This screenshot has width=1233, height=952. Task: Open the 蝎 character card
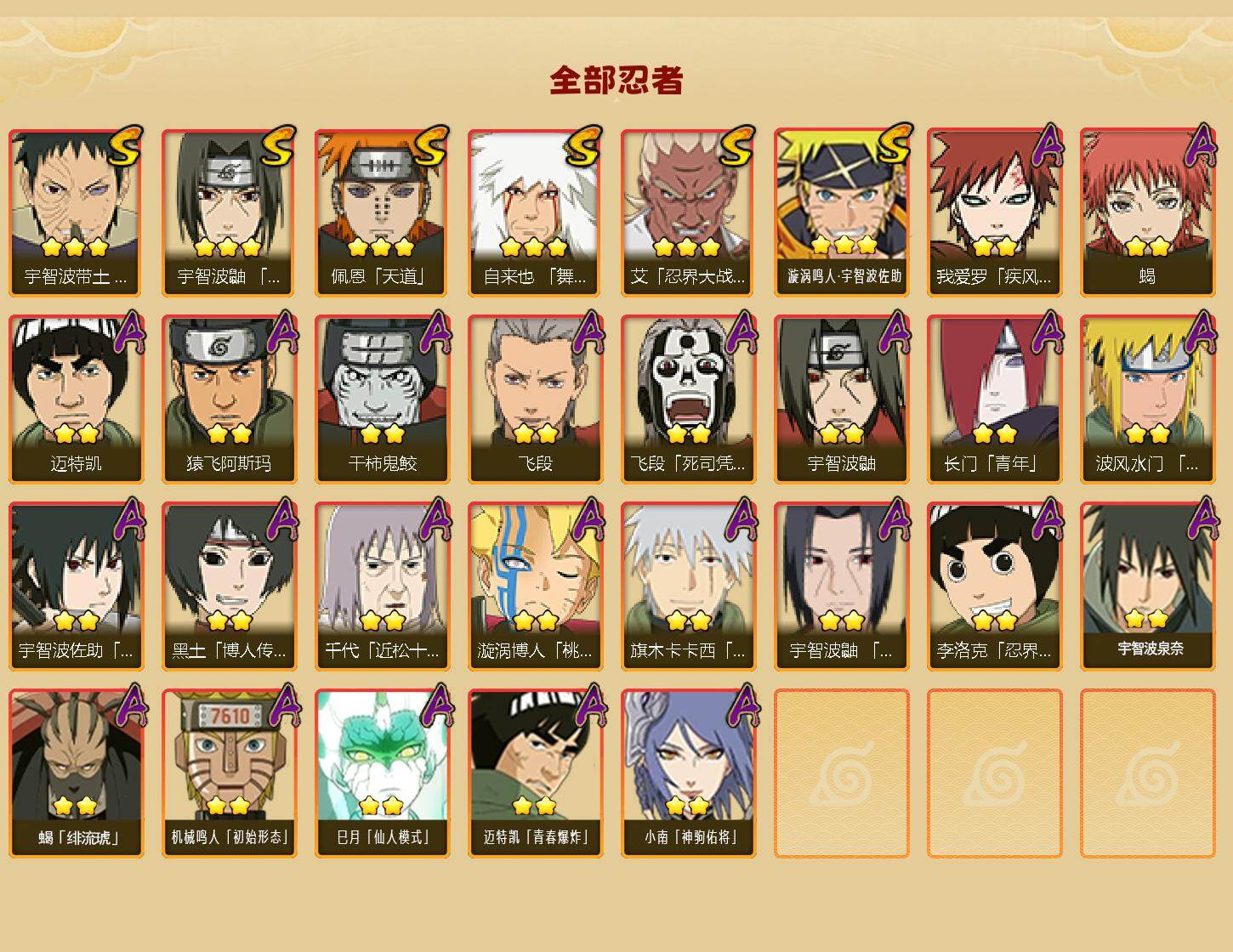click(1147, 212)
